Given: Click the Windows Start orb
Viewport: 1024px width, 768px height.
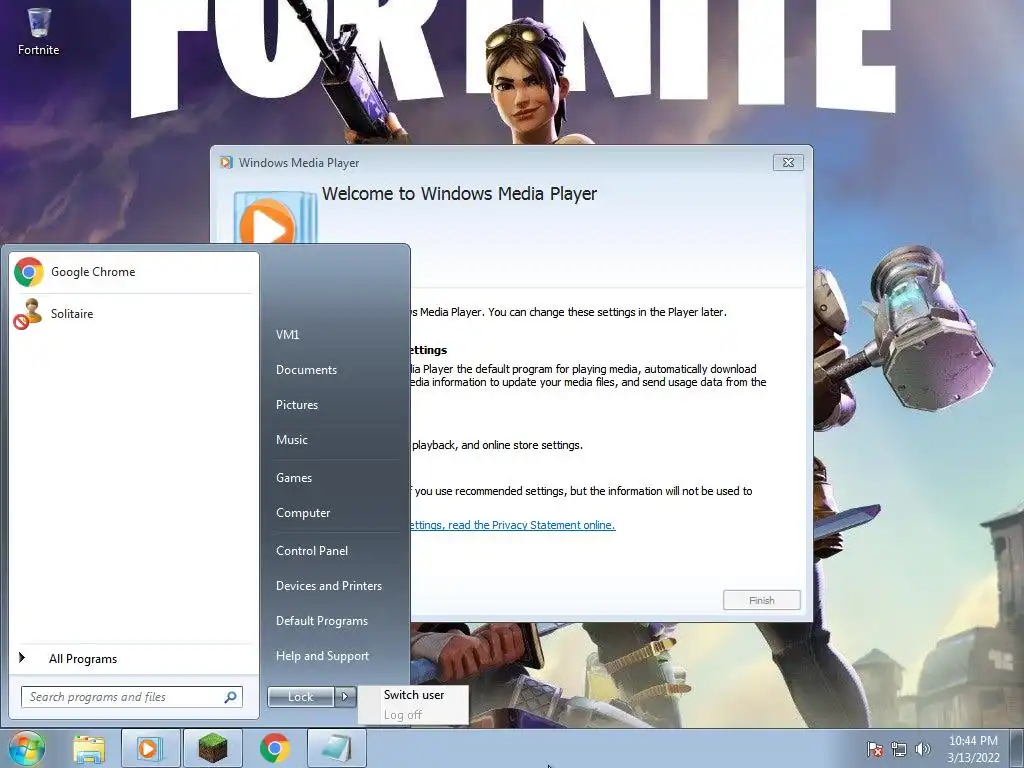Looking at the screenshot, I should pyautogui.click(x=26, y=748).
